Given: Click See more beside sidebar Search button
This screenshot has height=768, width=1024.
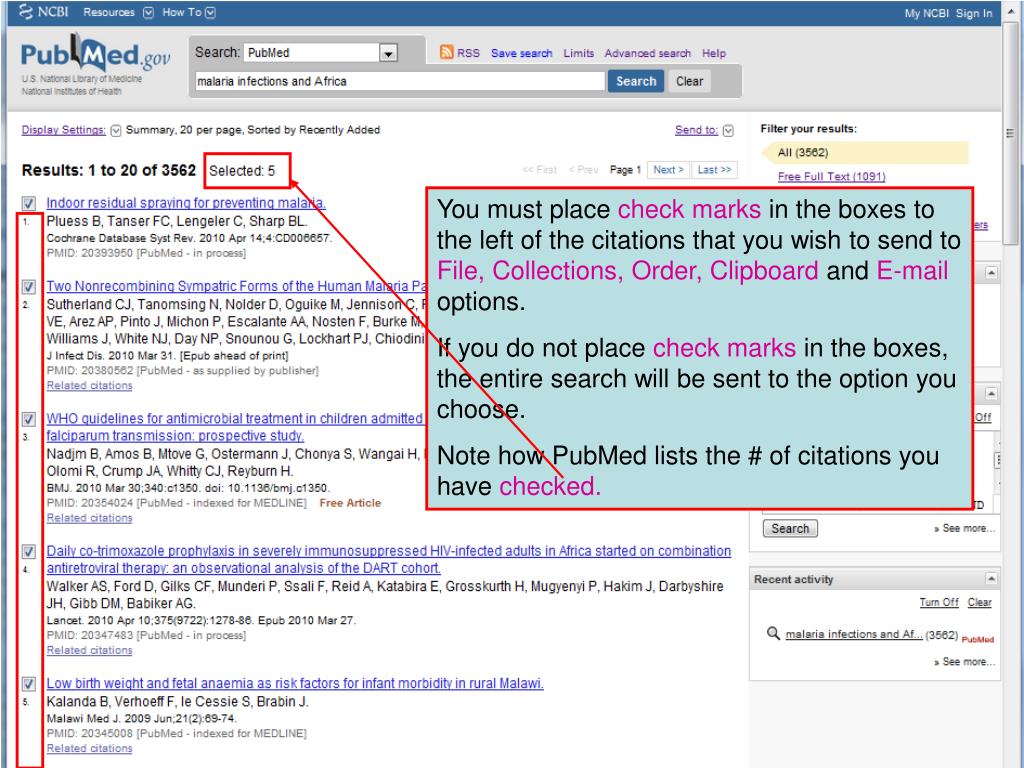Looking at the screenshot, I should [x=964, y=528].
